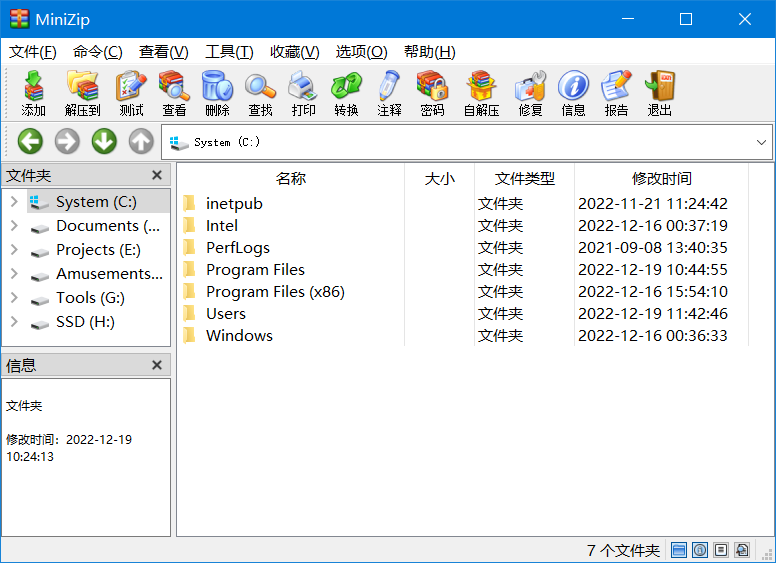The image size is (776, 563).
Task: Click the 退出 (Exit) door icon
Action: (659, 94)
